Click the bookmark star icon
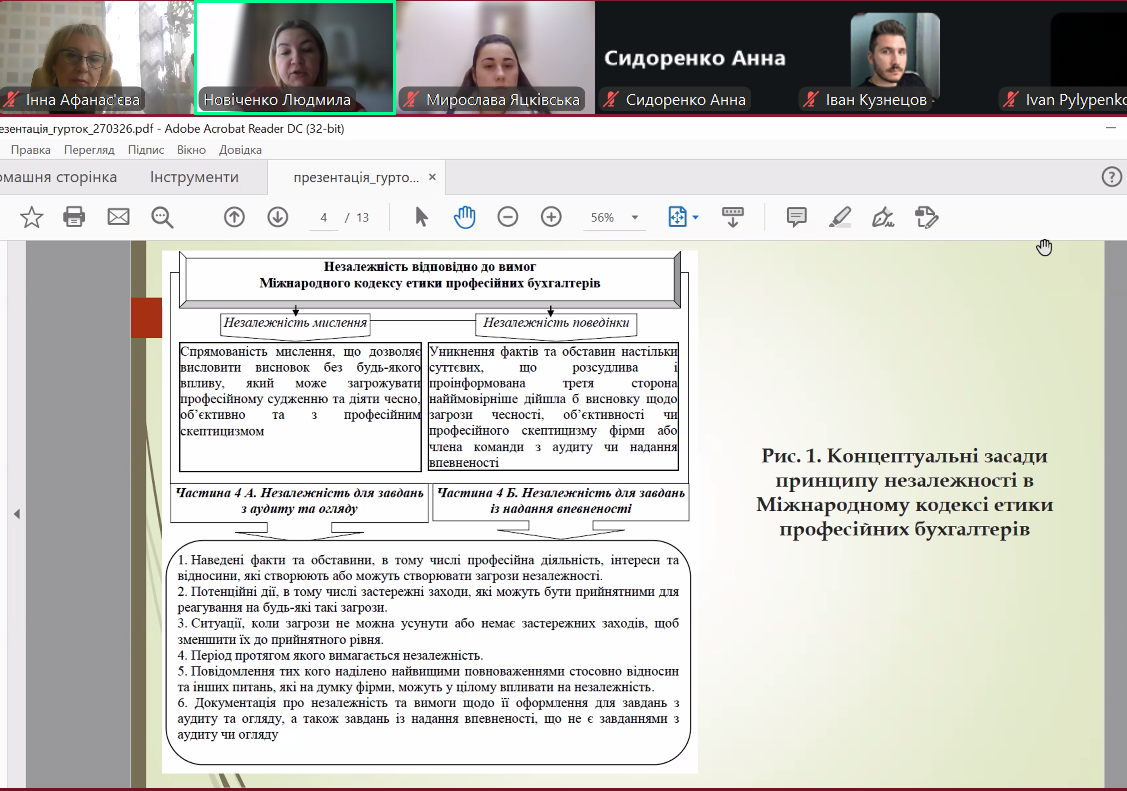Screen dimensions: 1127x791 tap(32, 217)
